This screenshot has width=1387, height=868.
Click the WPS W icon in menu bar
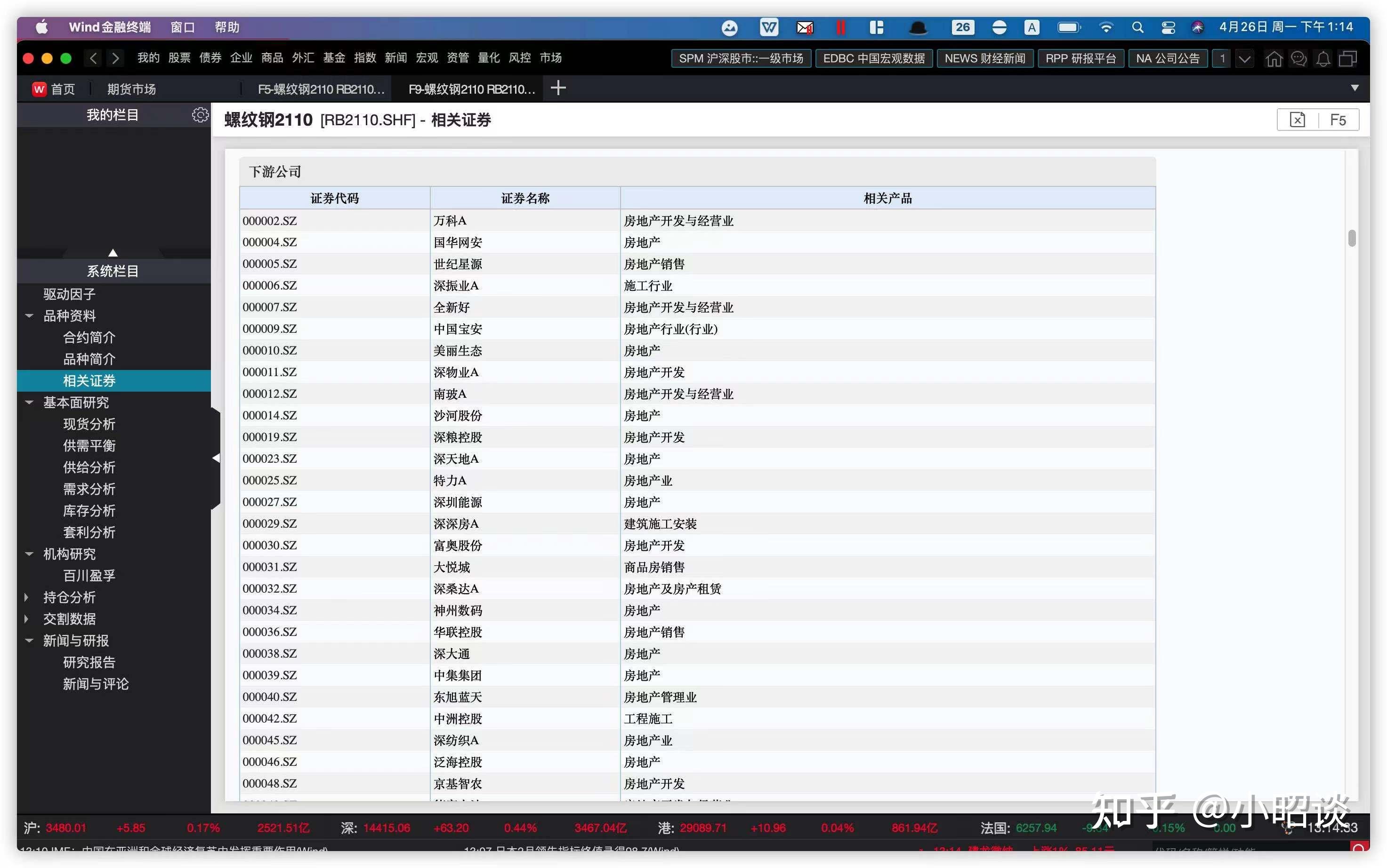click(769, 28)
